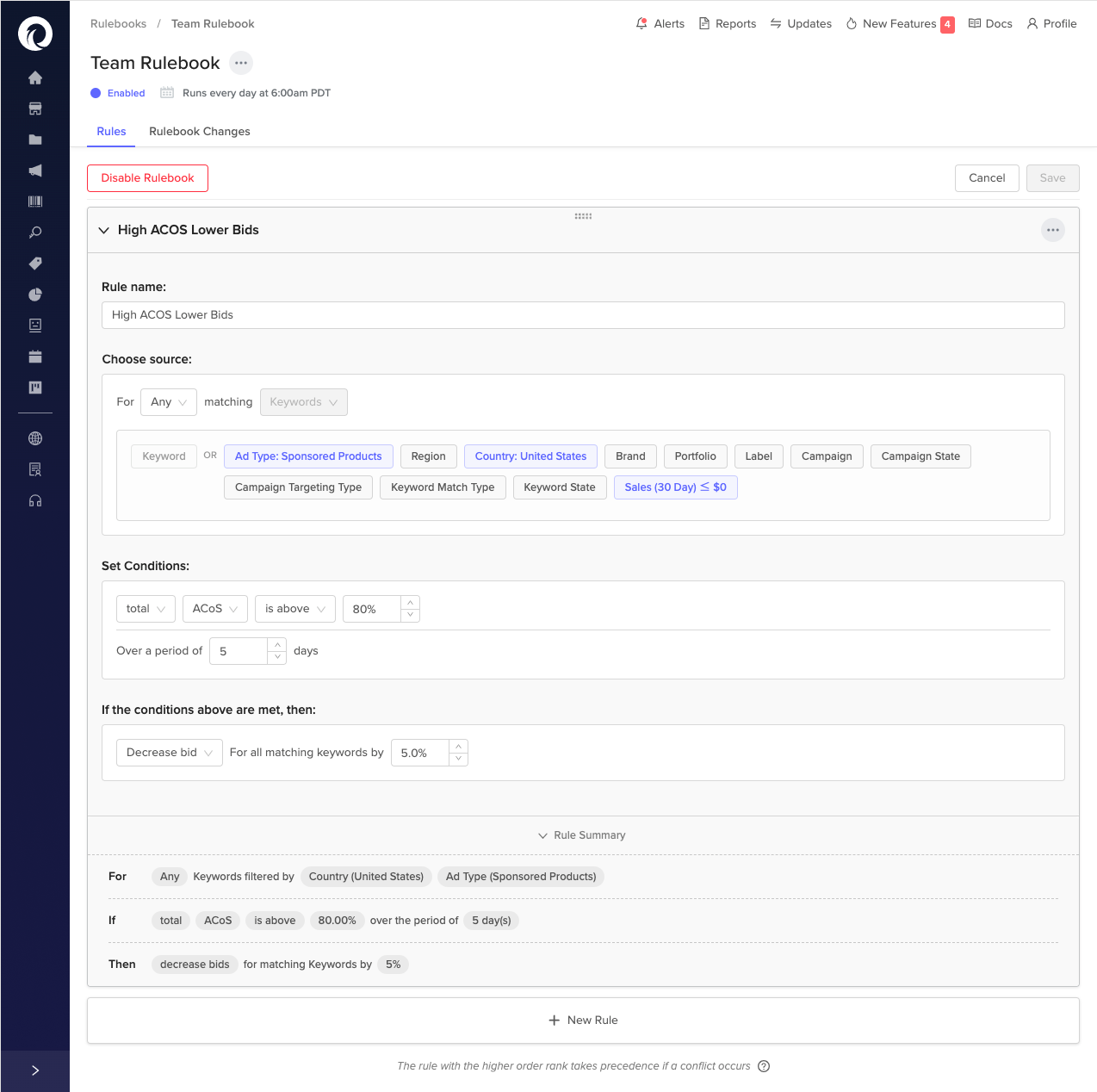Image resolution: width=1097 pixels, height=1092 pixels.
Task: Open the is above comparator dropdown
Action: click(295, 609)
